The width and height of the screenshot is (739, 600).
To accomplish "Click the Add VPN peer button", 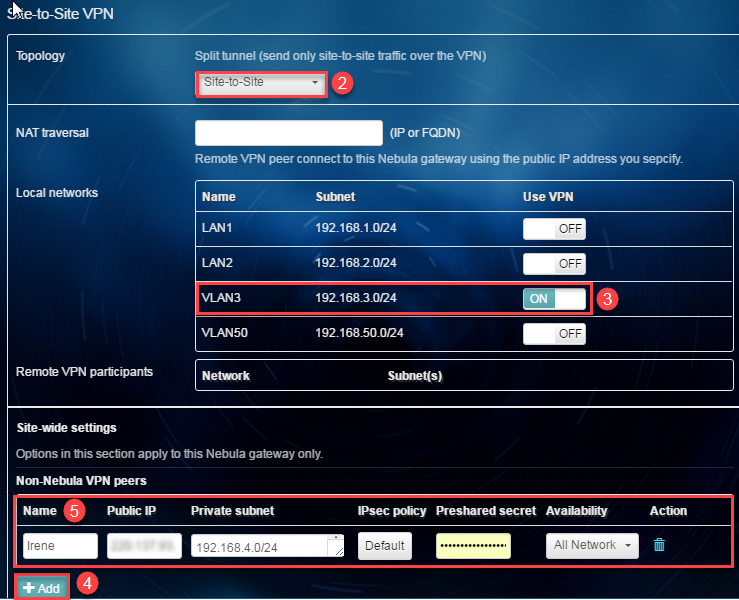I will [x=41, y=587].
